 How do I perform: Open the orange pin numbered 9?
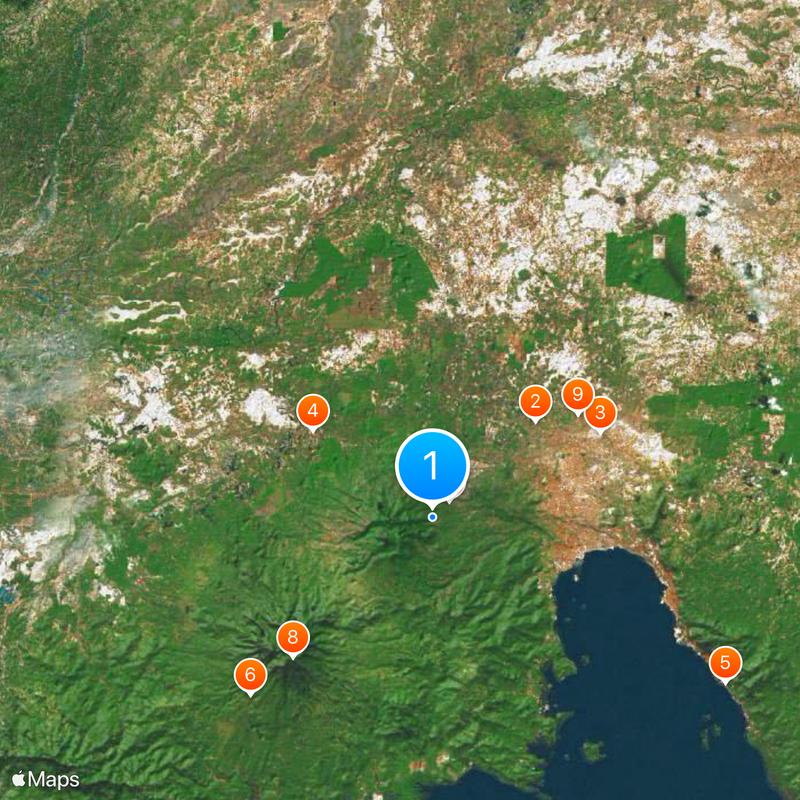[577, 394]
